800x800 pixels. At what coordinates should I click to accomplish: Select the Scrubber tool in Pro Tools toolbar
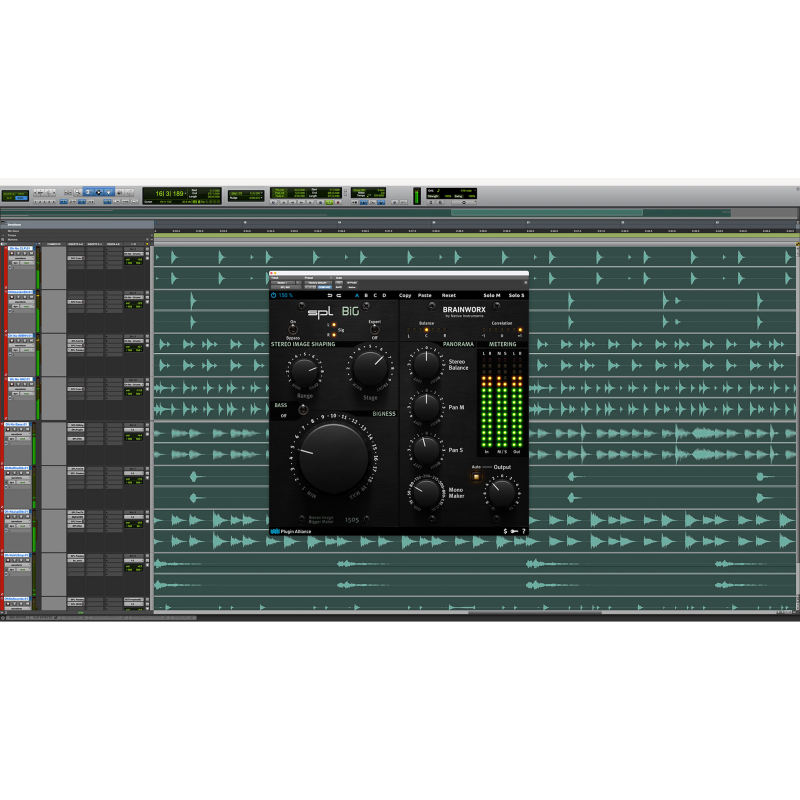click(119, 192)
